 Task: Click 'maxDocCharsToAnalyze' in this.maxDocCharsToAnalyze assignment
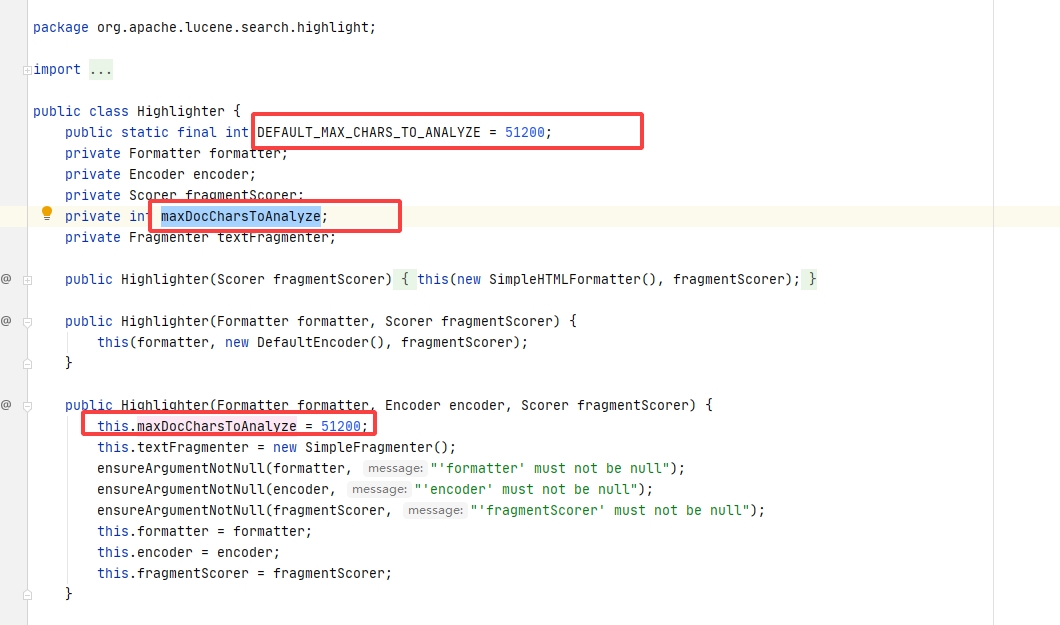click(216, 426)
